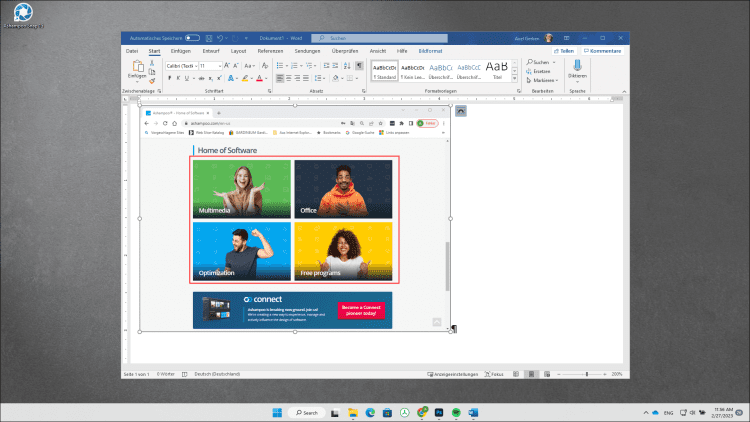
Task: Toggle subscript formatting
Action: 210,78
